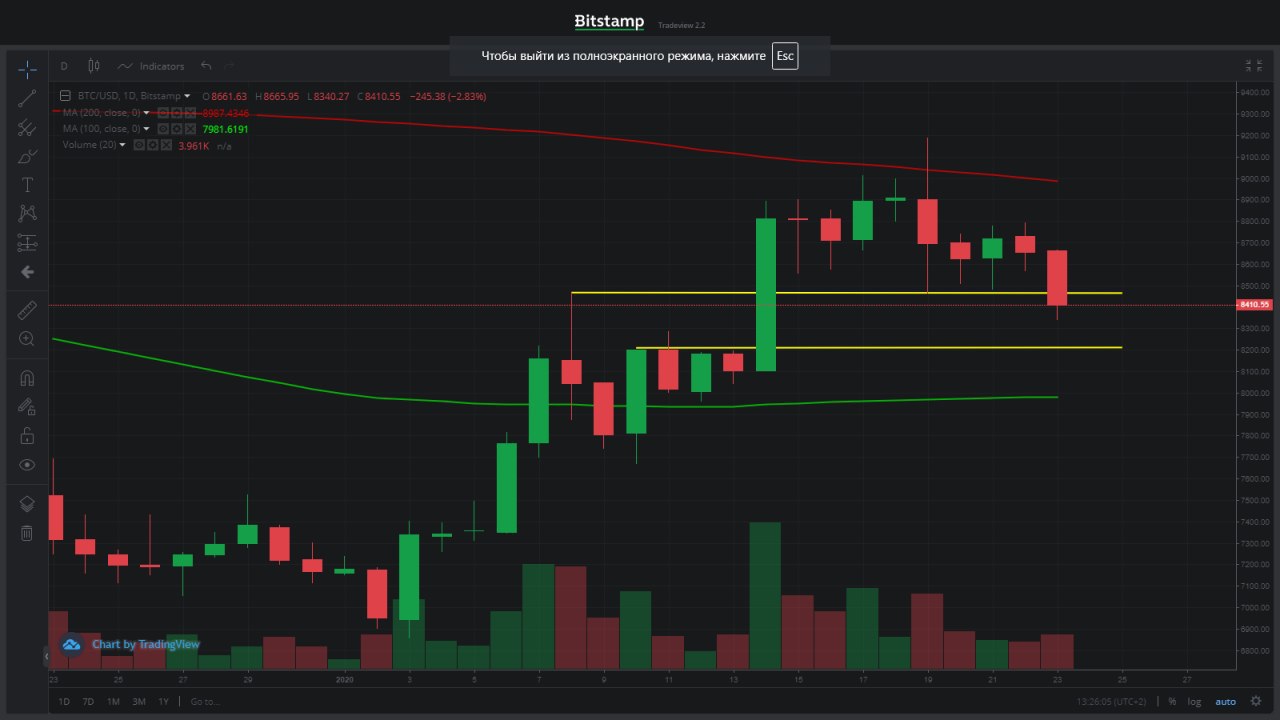Toggle hide all drawings eye icon
This screenshot has width=1280, height=720.
27,464
